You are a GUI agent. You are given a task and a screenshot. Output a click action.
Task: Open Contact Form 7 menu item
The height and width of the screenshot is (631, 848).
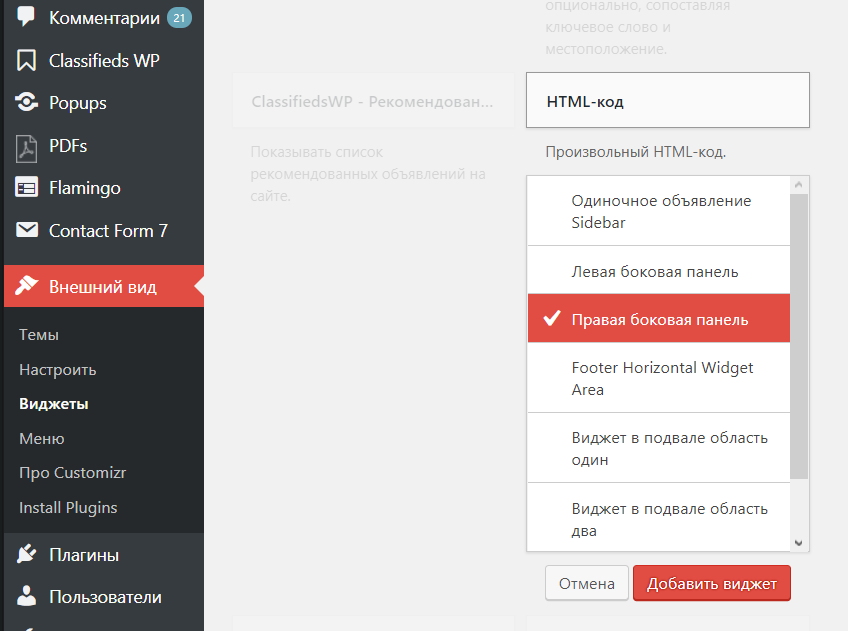coord(104,231)
